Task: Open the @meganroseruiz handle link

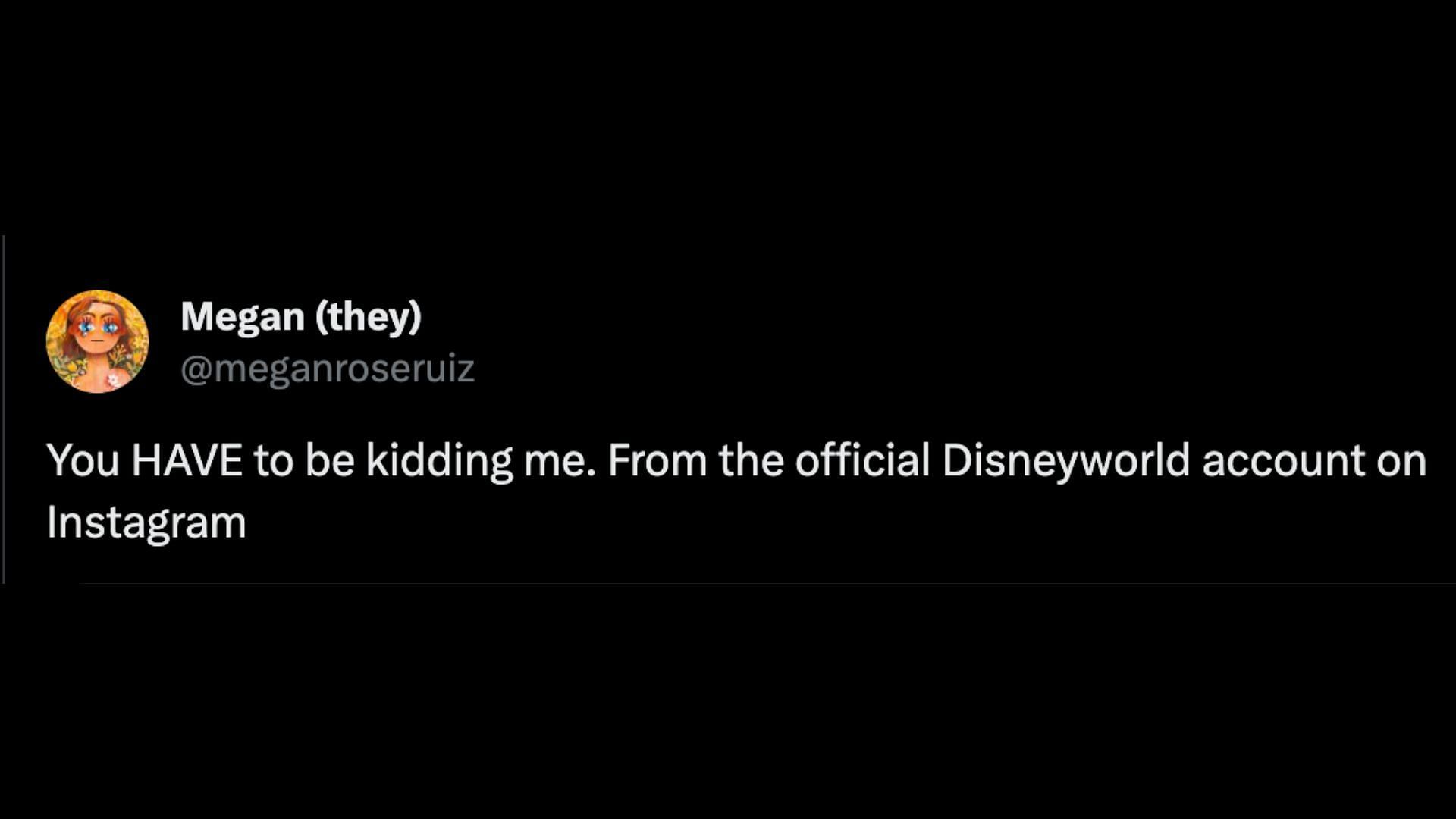Action: [x=328, y=369]
